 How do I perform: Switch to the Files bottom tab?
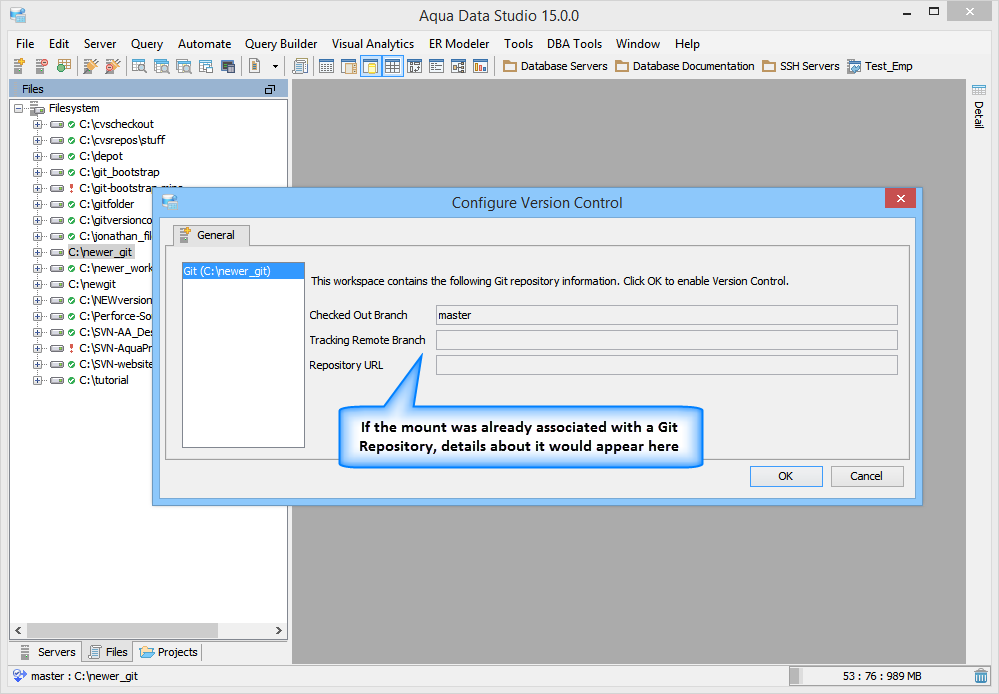tap(108, 652)
